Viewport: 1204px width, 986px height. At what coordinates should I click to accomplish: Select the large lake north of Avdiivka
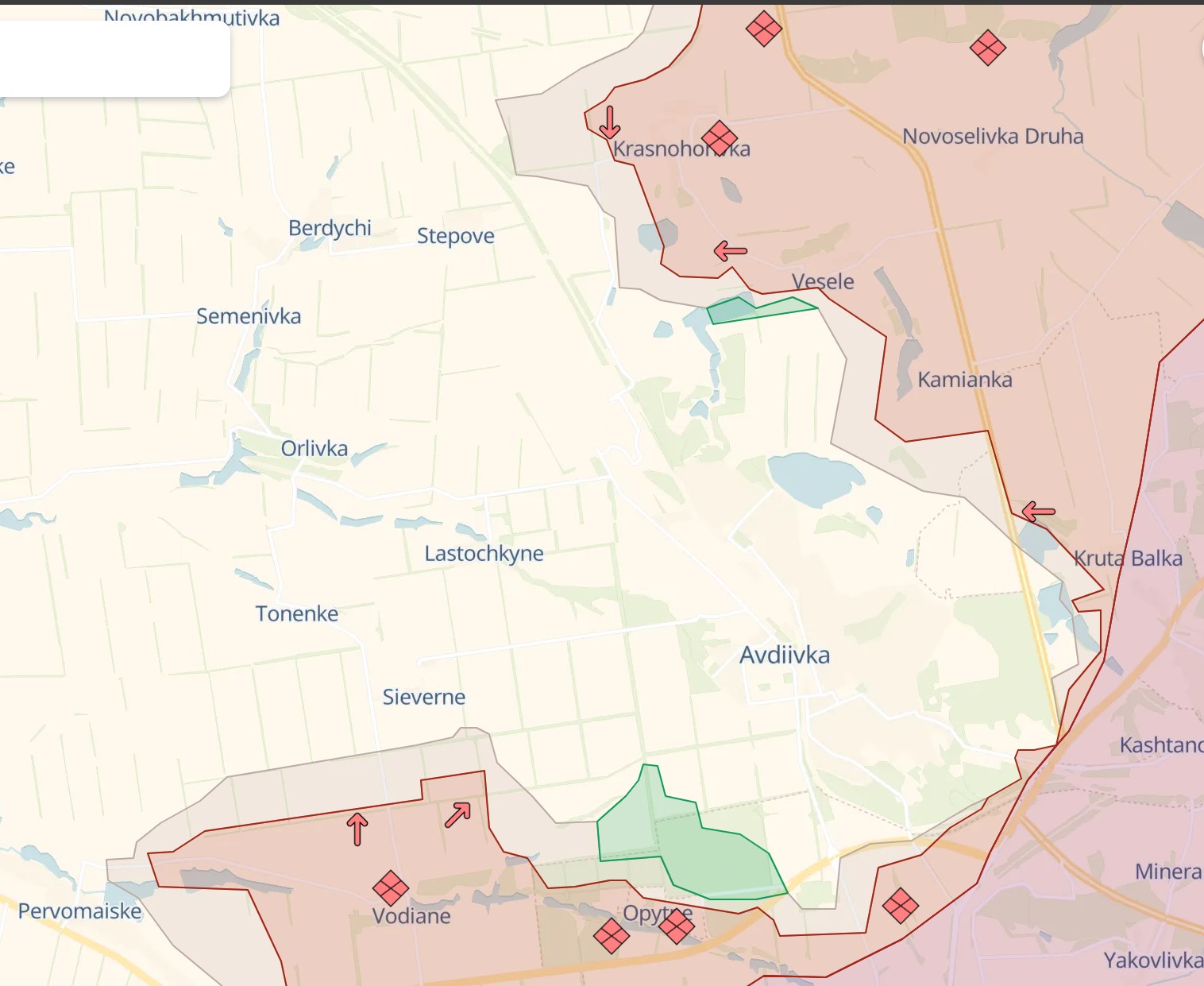click(816, 479)
